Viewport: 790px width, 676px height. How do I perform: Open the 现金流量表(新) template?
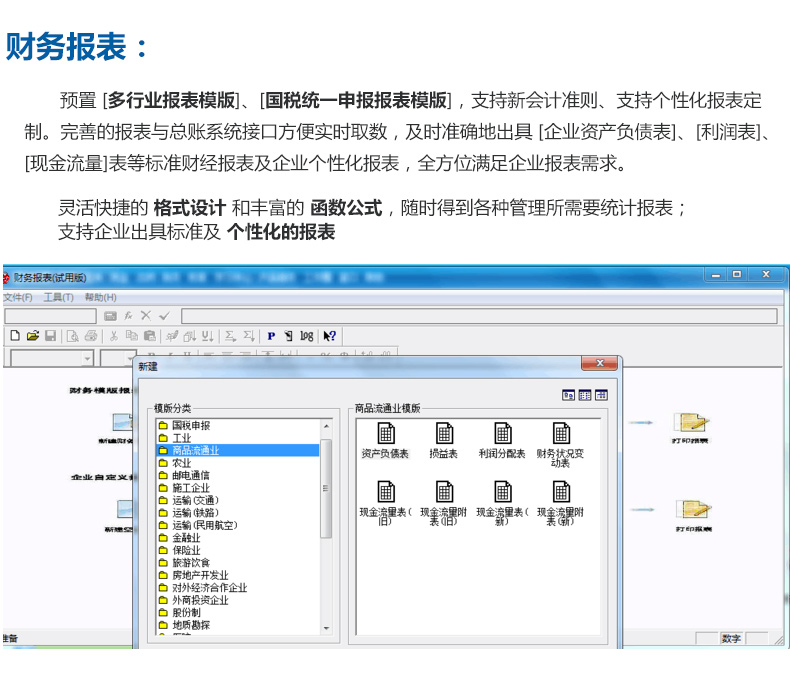coord(502,503)
